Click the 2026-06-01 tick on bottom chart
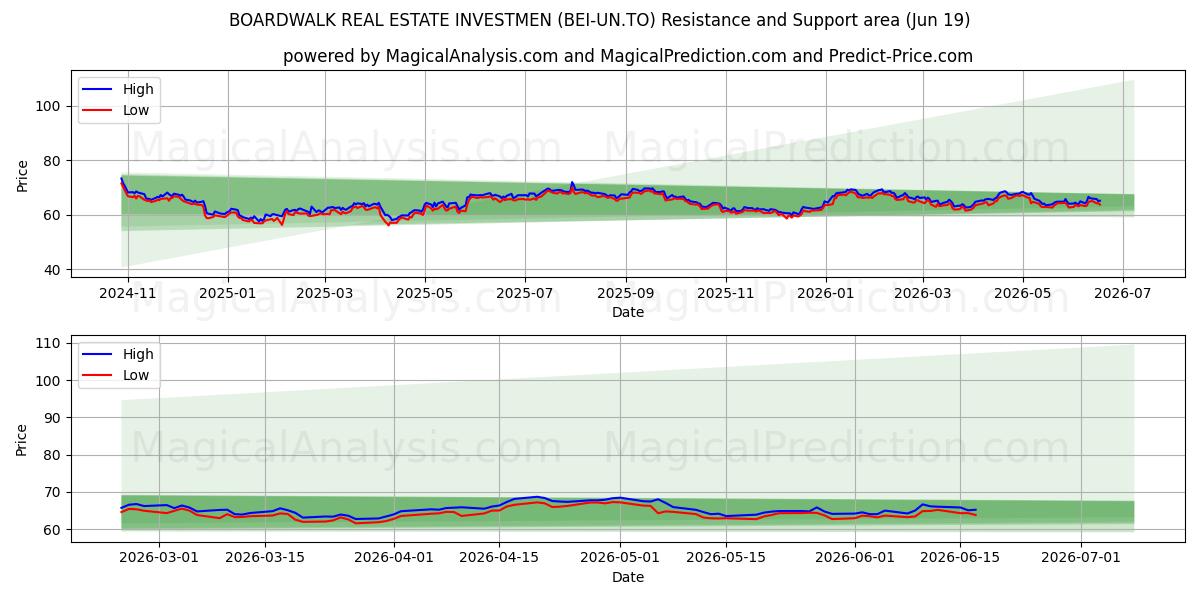The height and width of the screenshot is (600, 1200). 856,558
